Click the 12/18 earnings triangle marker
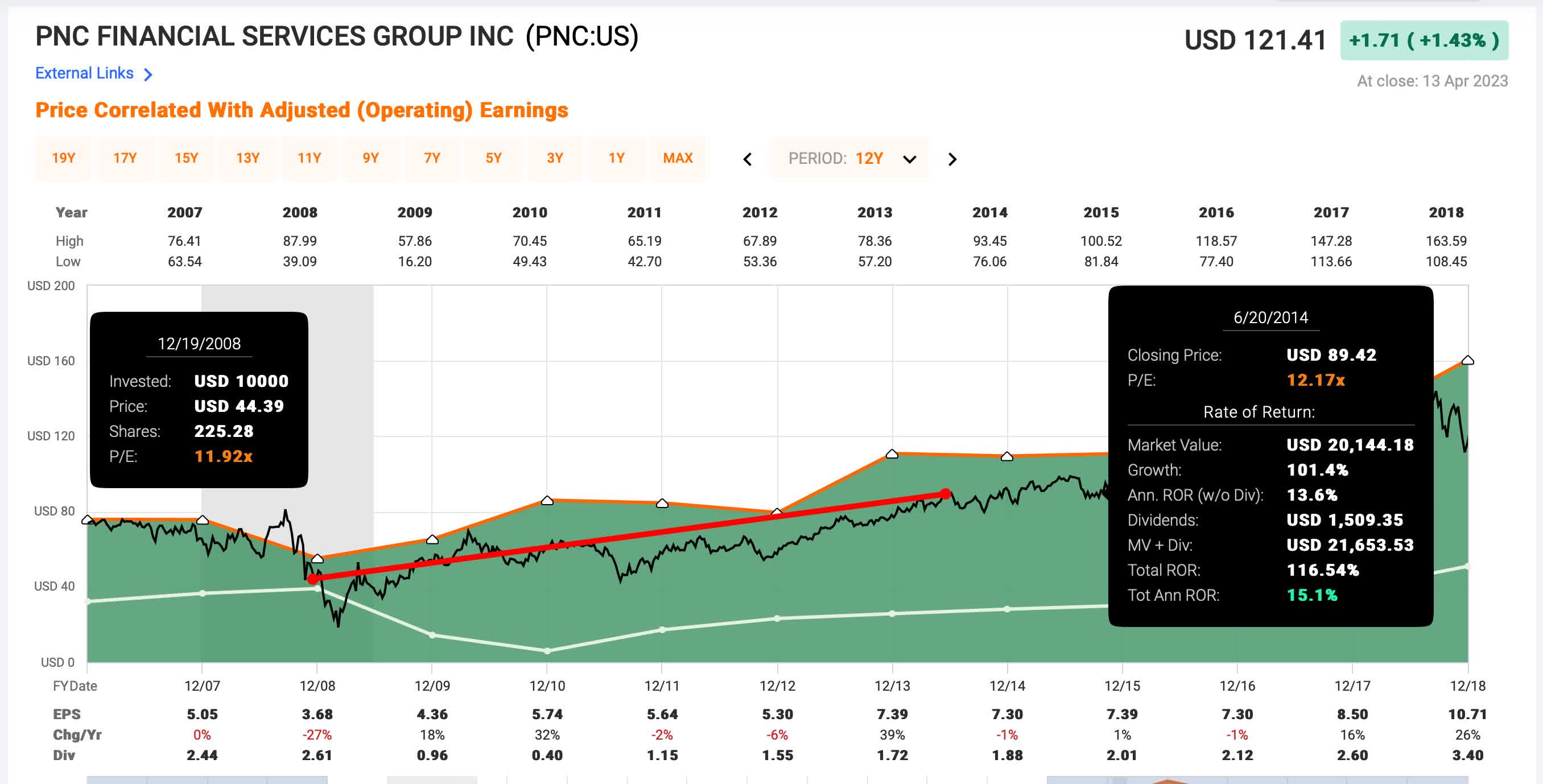This screenshot has width=1543, height=784. [1467, 361]
